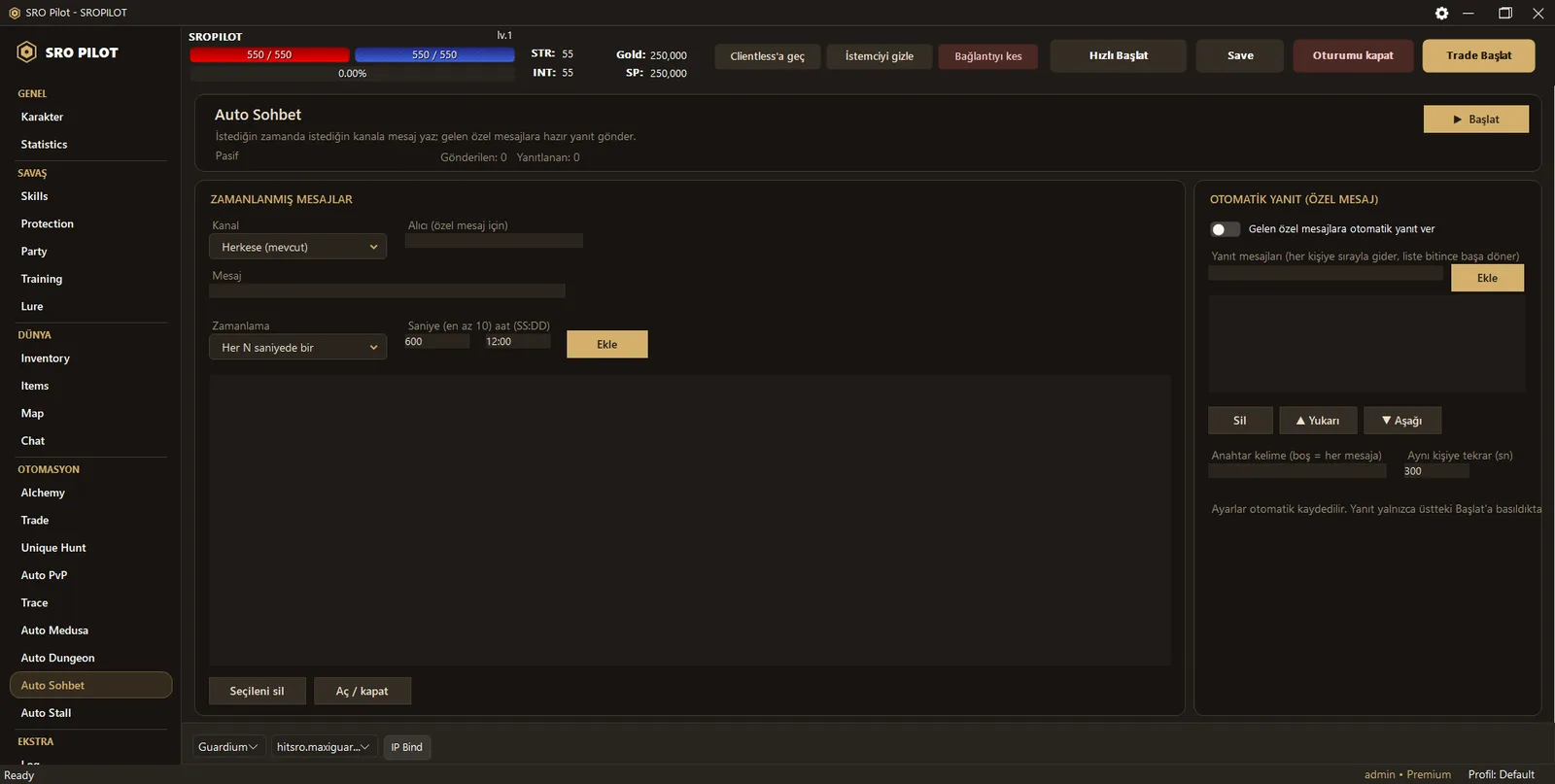Click the SRO Pilot hexagon logo
Viewport: 1555px width, 784px height.
27,52
